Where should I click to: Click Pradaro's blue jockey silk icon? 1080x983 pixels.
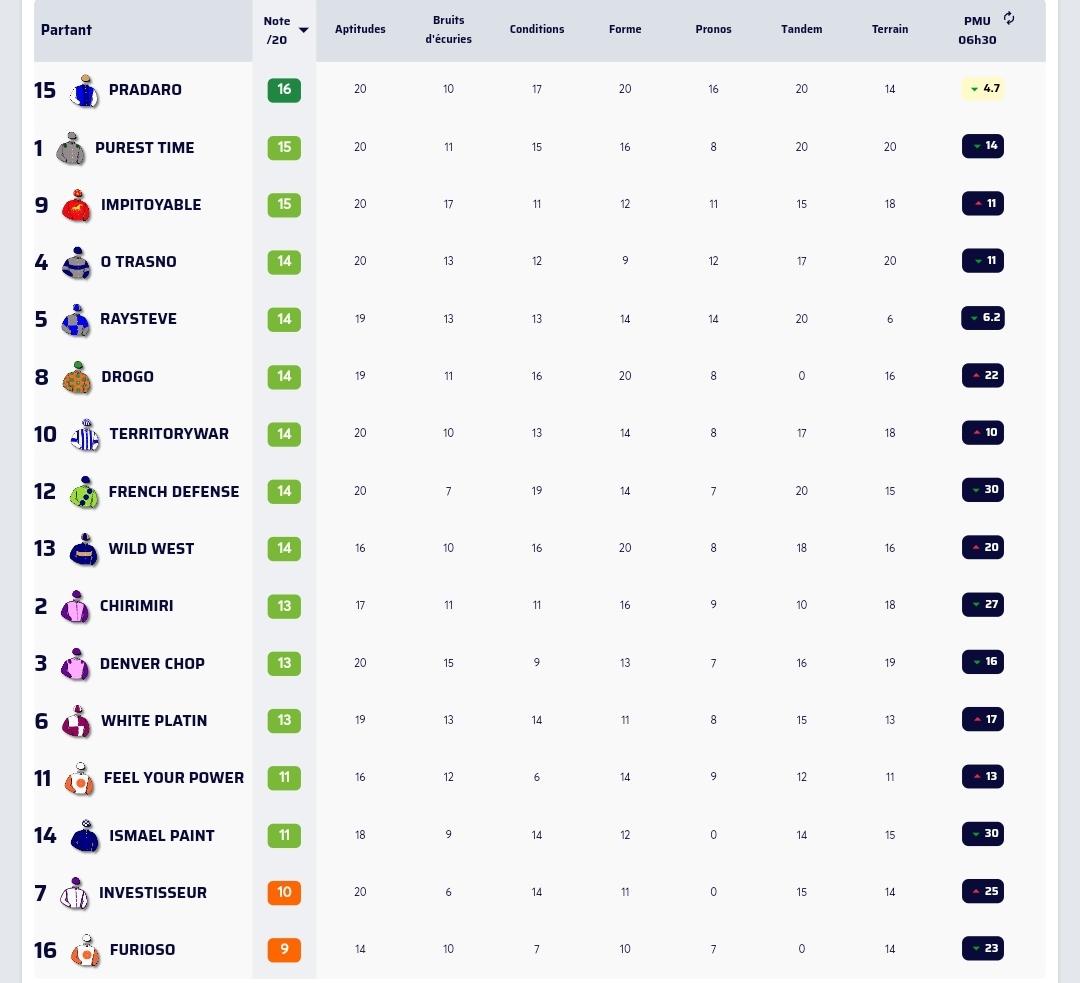click(85, 91)
